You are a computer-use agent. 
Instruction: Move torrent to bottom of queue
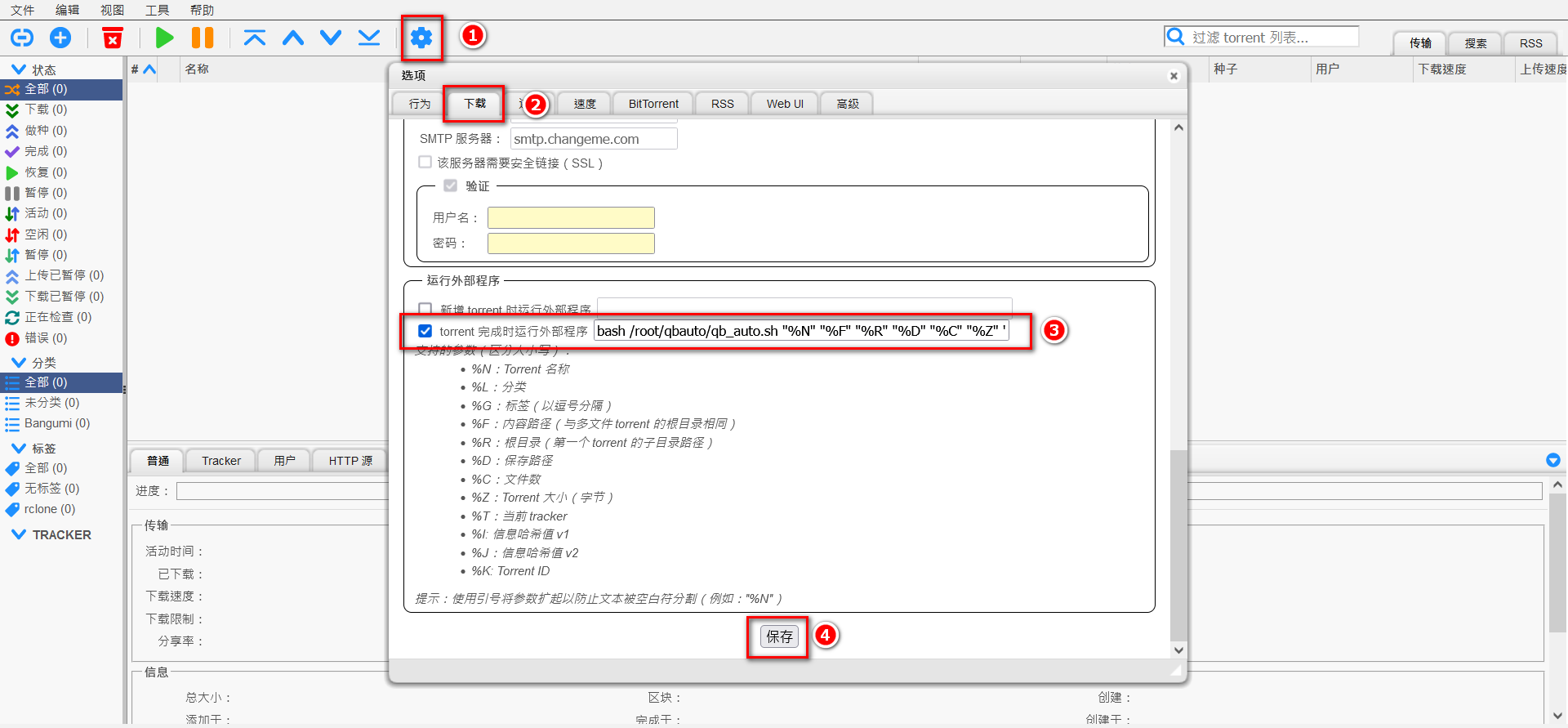tap(369, 38)
